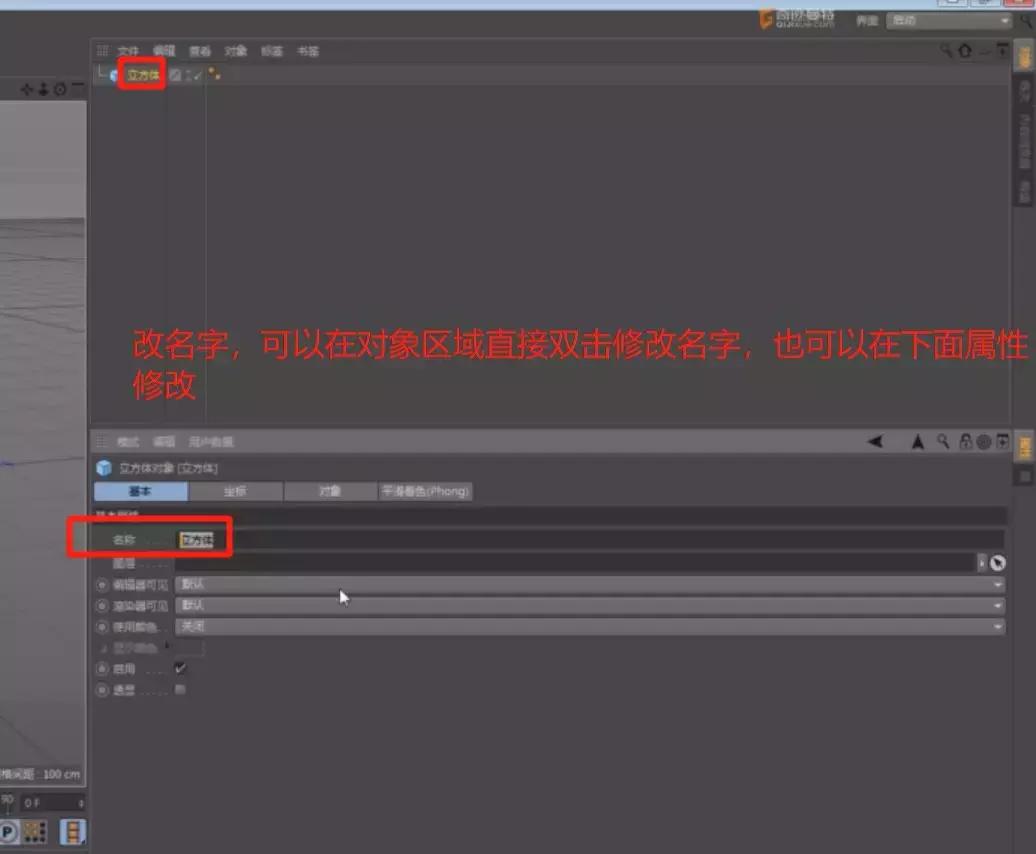This screenshot has width=1036, height=854.
Task: Click the back navigation arrow in the Attribute Manager
Action: pyautogui.click(x=875, y=443)
